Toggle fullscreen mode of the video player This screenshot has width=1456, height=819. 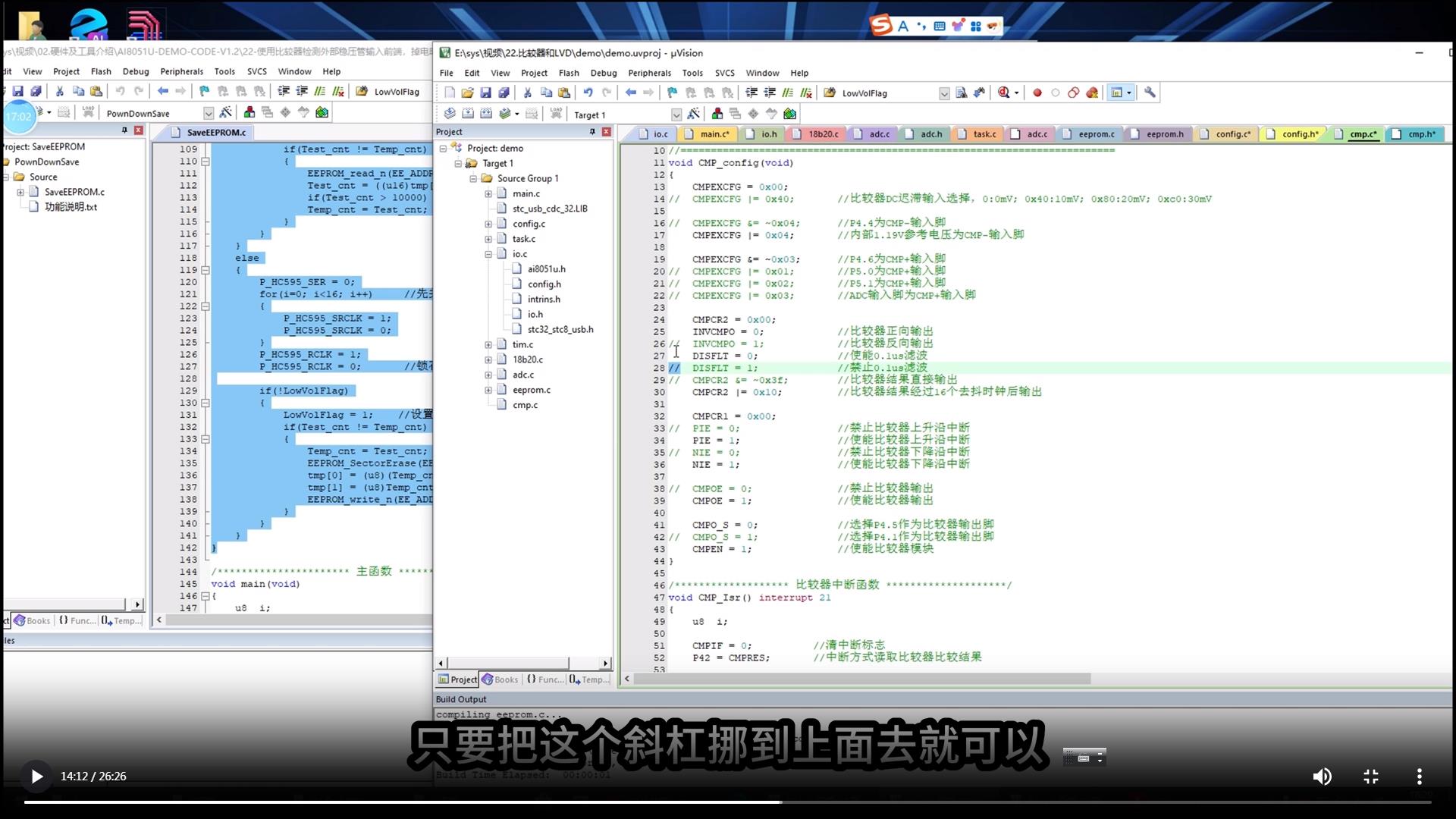[1371, 776]
